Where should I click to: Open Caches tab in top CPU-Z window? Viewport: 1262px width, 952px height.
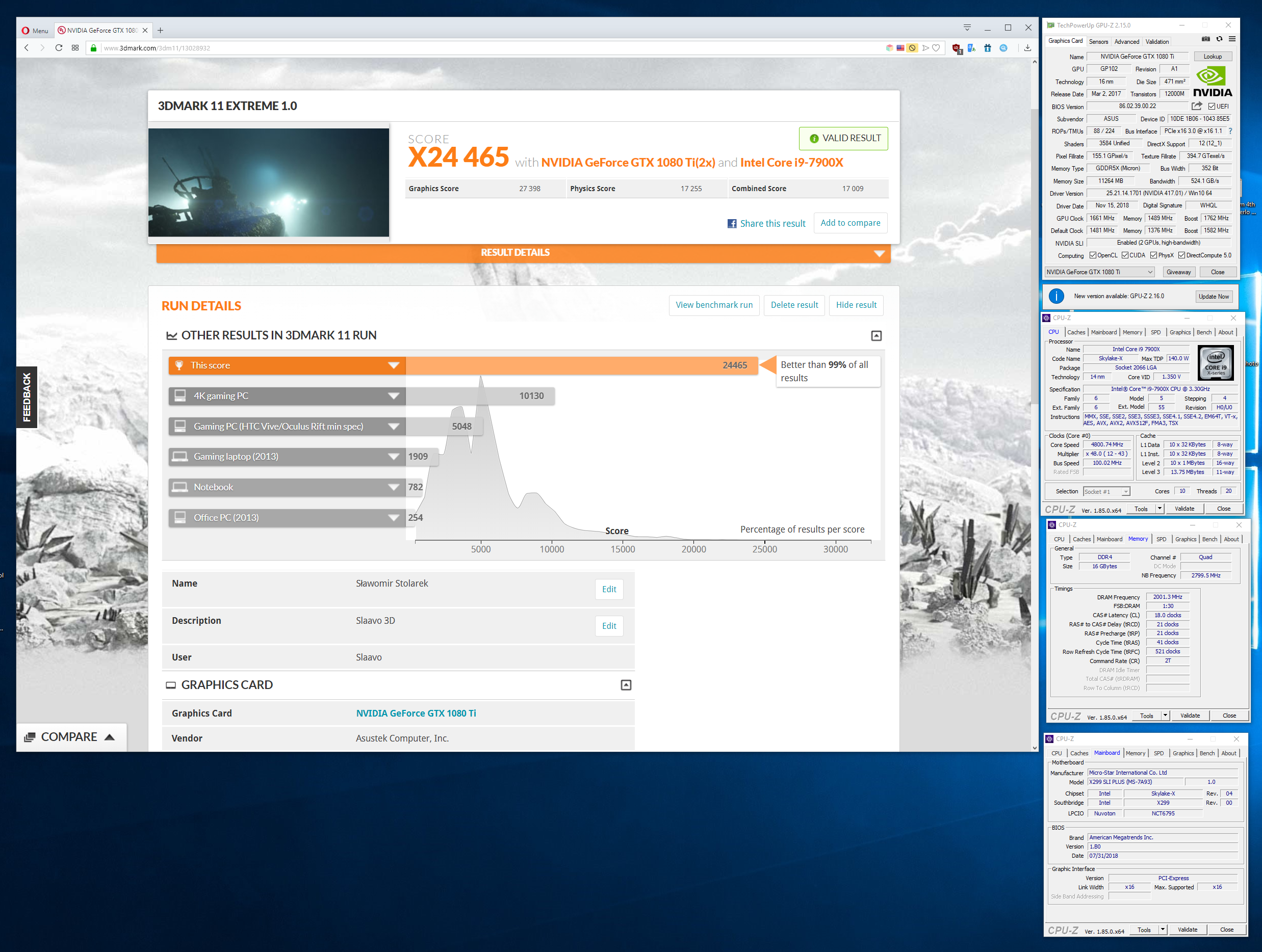(1076, 332)
